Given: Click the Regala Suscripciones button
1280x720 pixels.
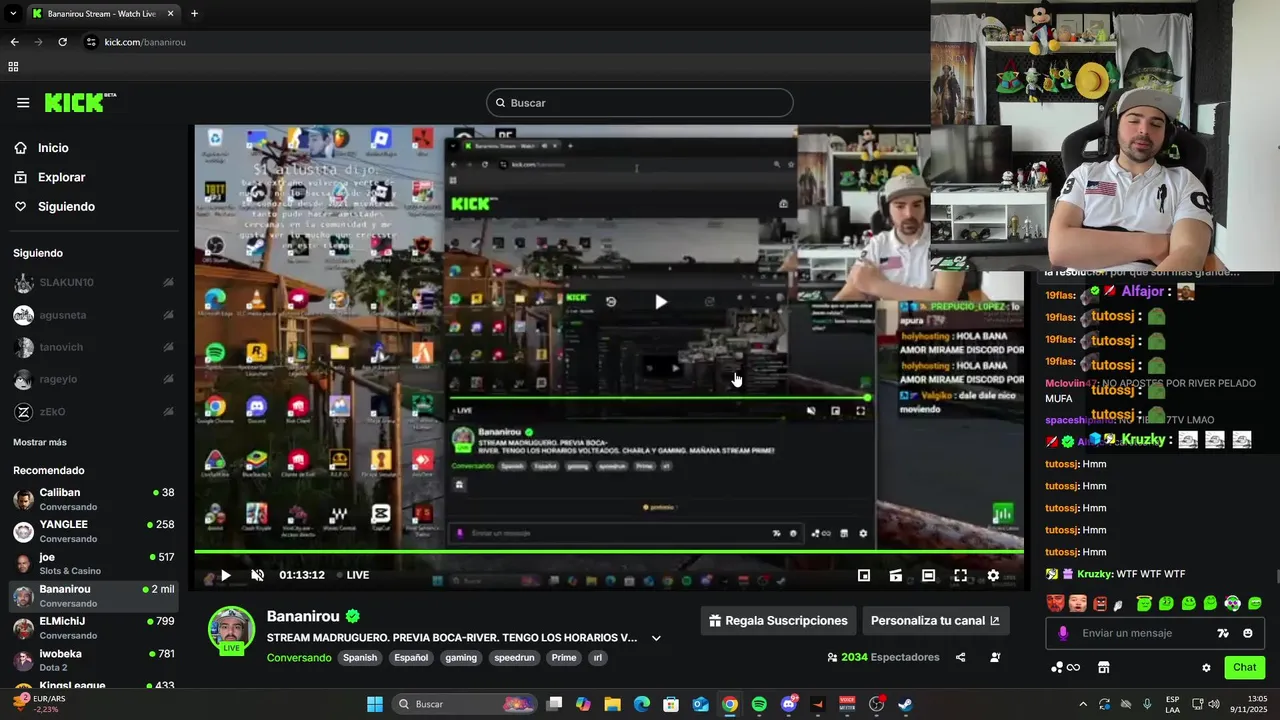Looking at the screenshot, I should [x=778, y=621].
